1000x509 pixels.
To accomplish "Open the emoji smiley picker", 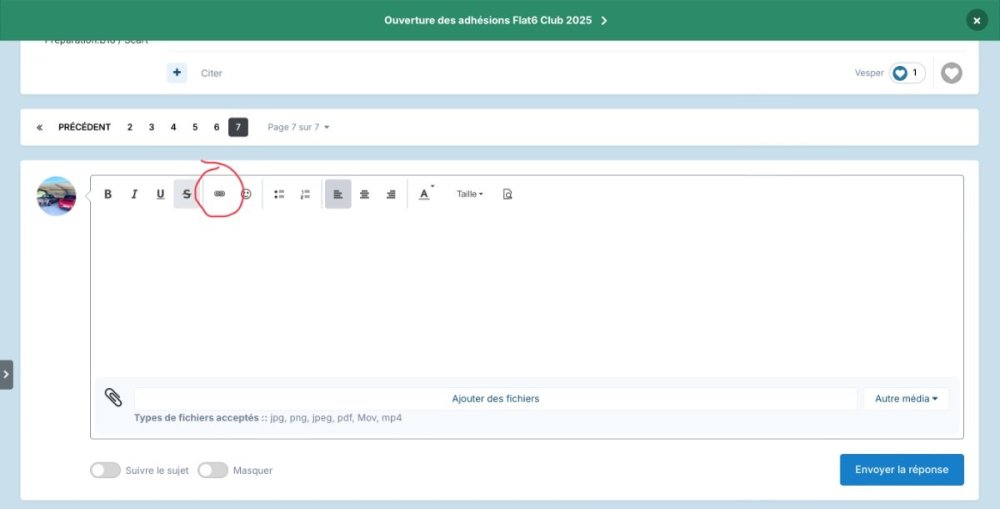I will [x=246, y=194].
